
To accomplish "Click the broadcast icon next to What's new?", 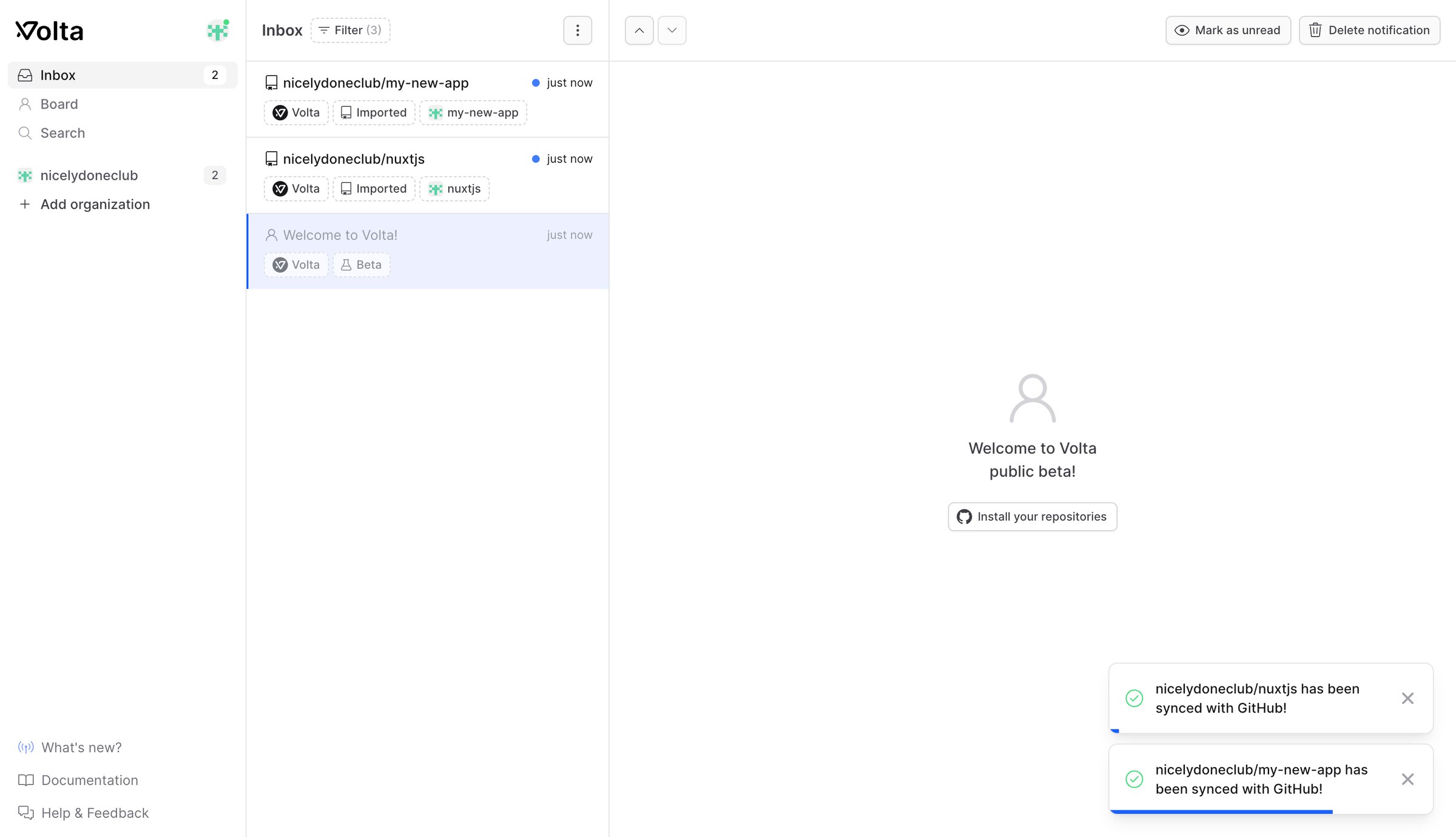I will [25, 747].
